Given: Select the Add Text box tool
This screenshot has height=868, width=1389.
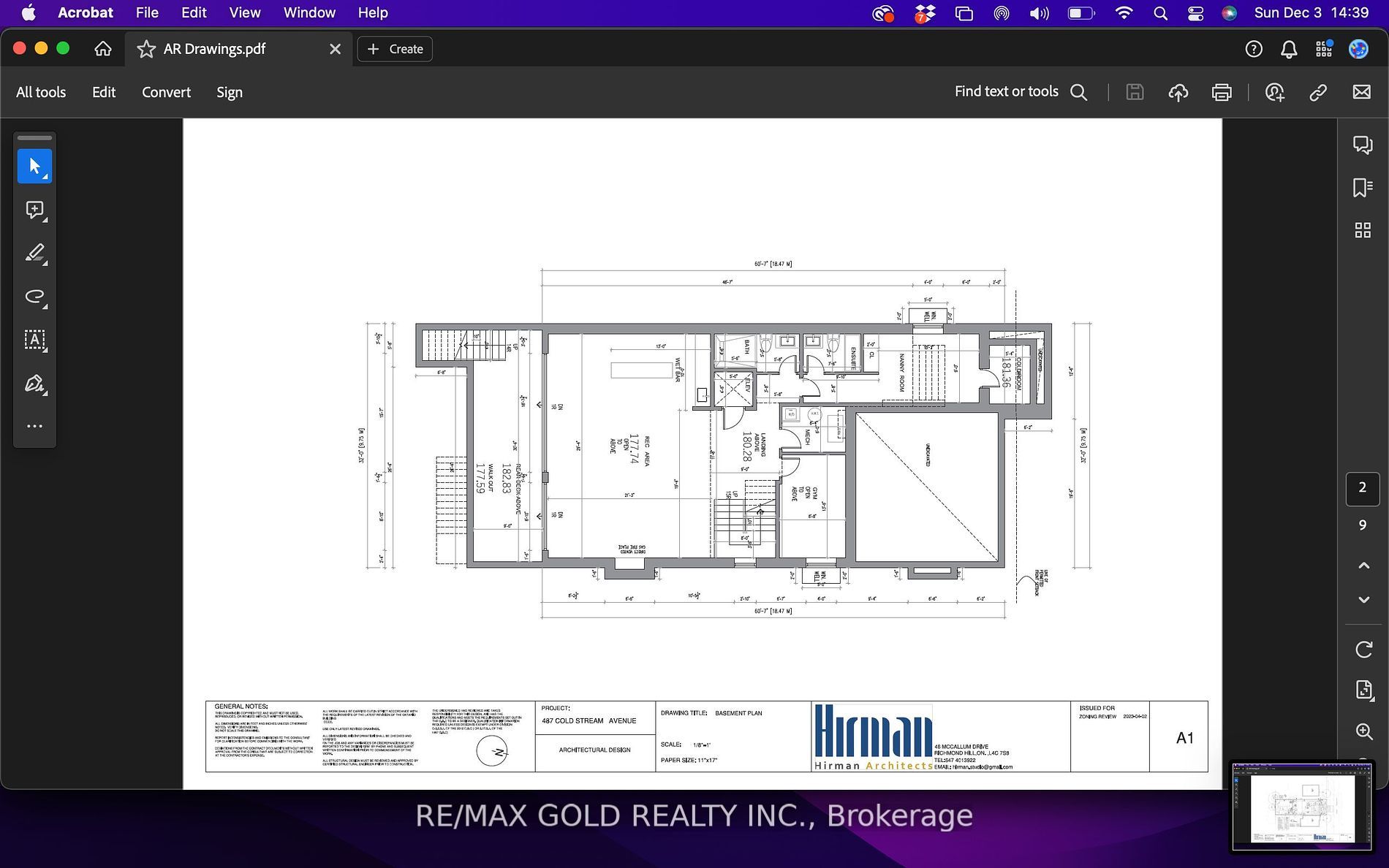Looking at the screenshot, I should 34,340.
